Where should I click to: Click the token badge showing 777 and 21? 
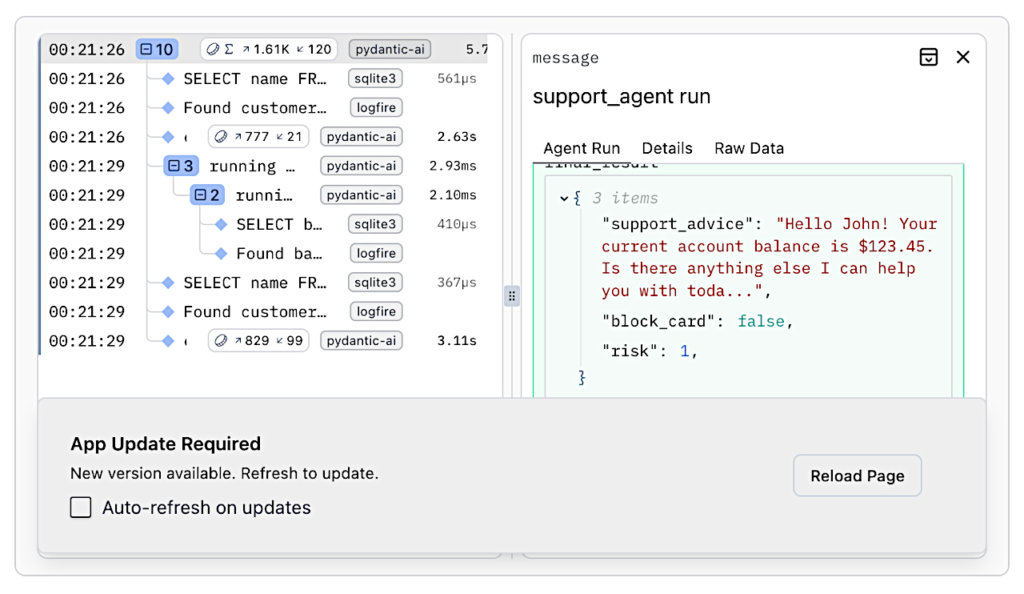tap(258, 137)
